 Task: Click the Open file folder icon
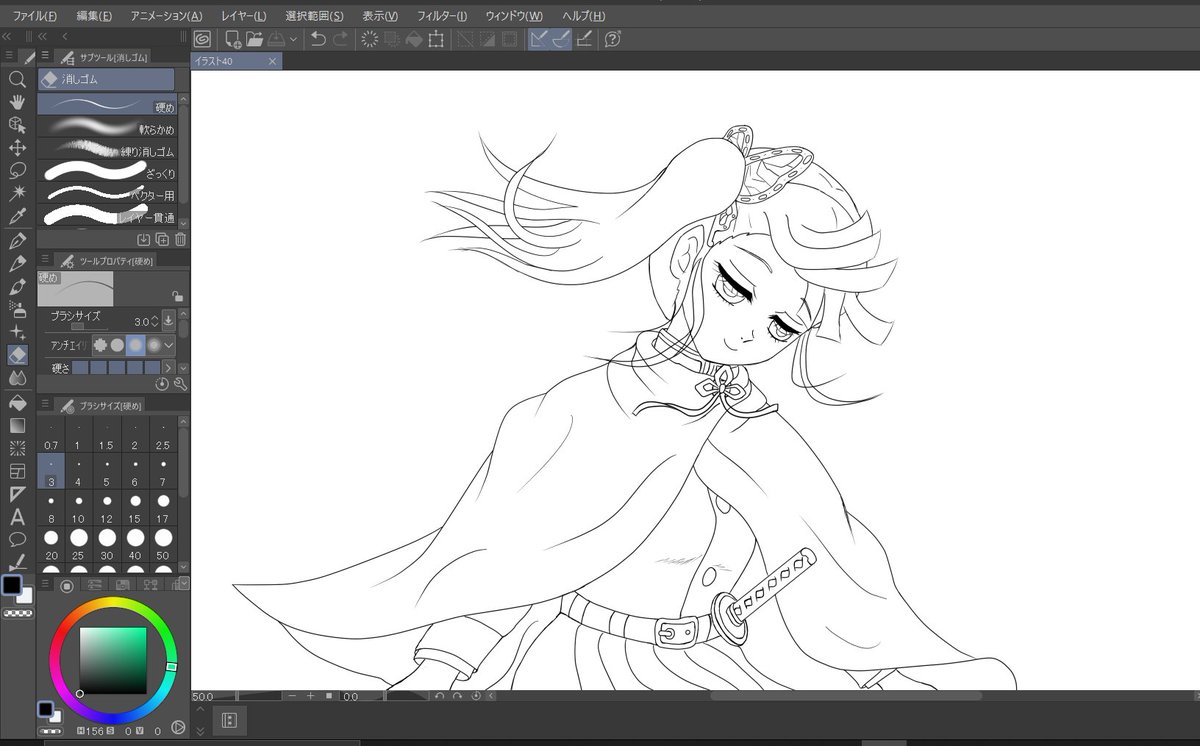pos(254,39)
